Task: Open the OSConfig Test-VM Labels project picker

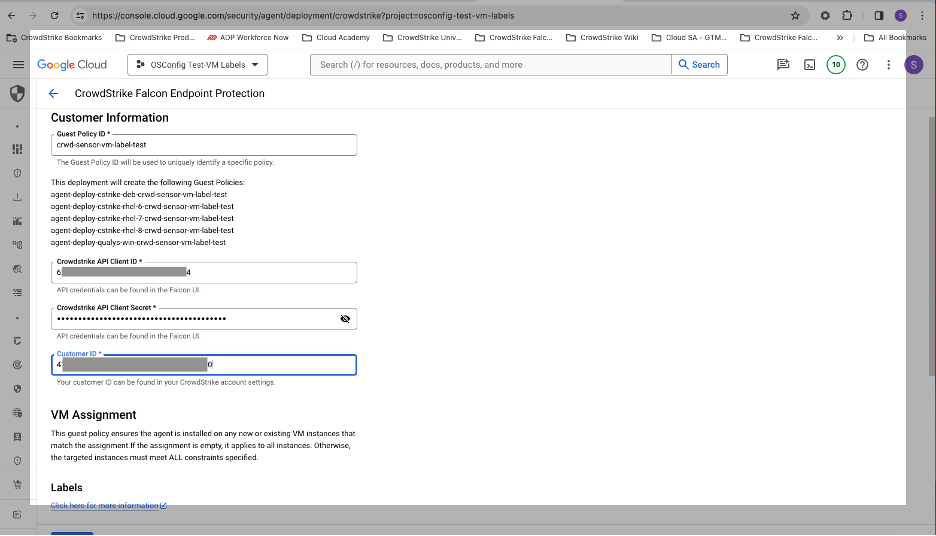Action: tap(197, 64)
